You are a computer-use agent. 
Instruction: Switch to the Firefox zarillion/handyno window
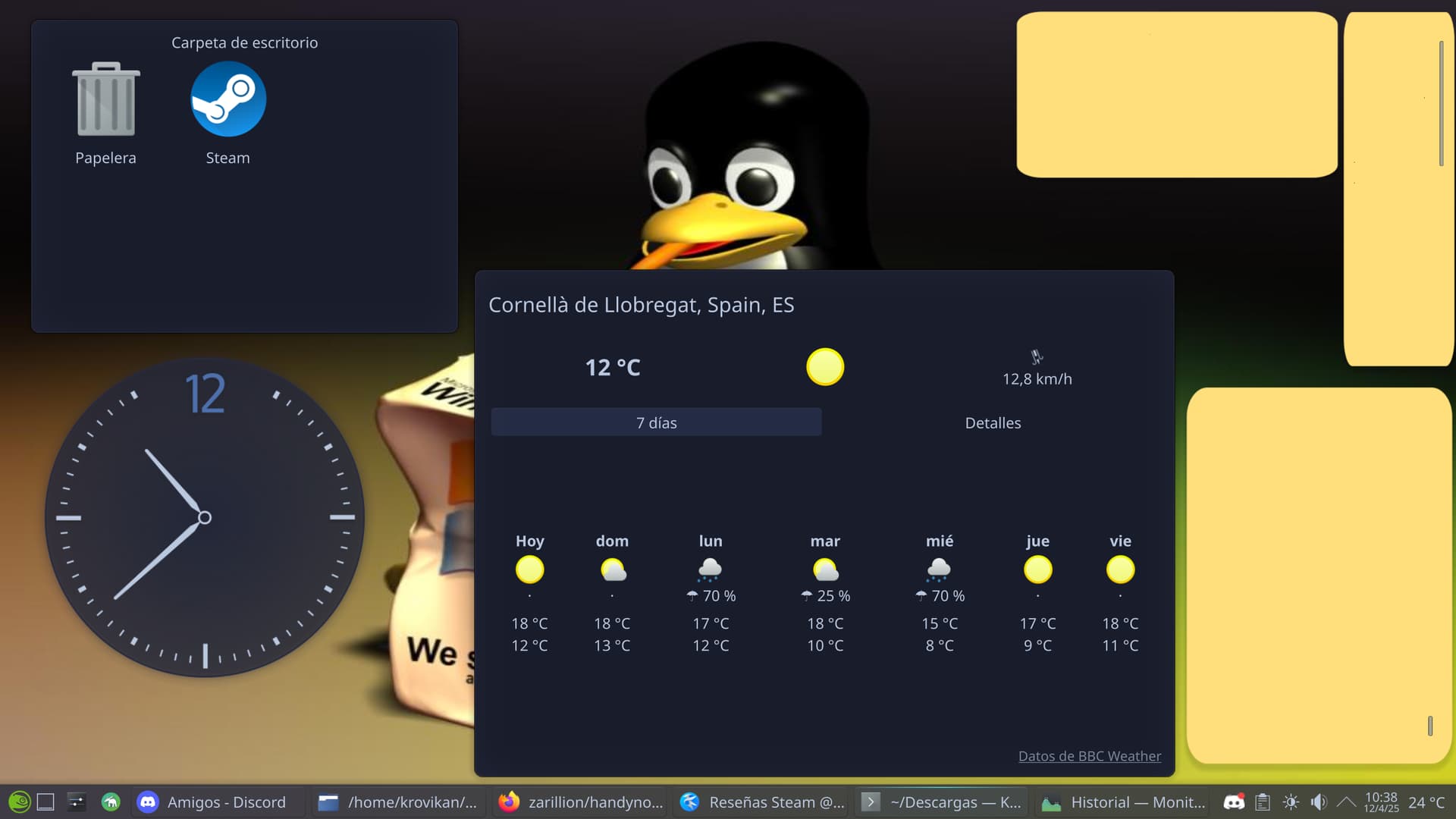pyautogui.click(x=581, y=802)
